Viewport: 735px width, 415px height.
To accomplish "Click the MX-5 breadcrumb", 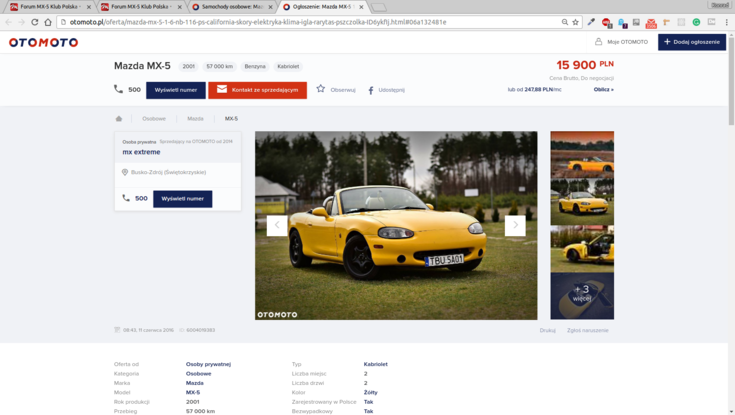I will point(231,119).
